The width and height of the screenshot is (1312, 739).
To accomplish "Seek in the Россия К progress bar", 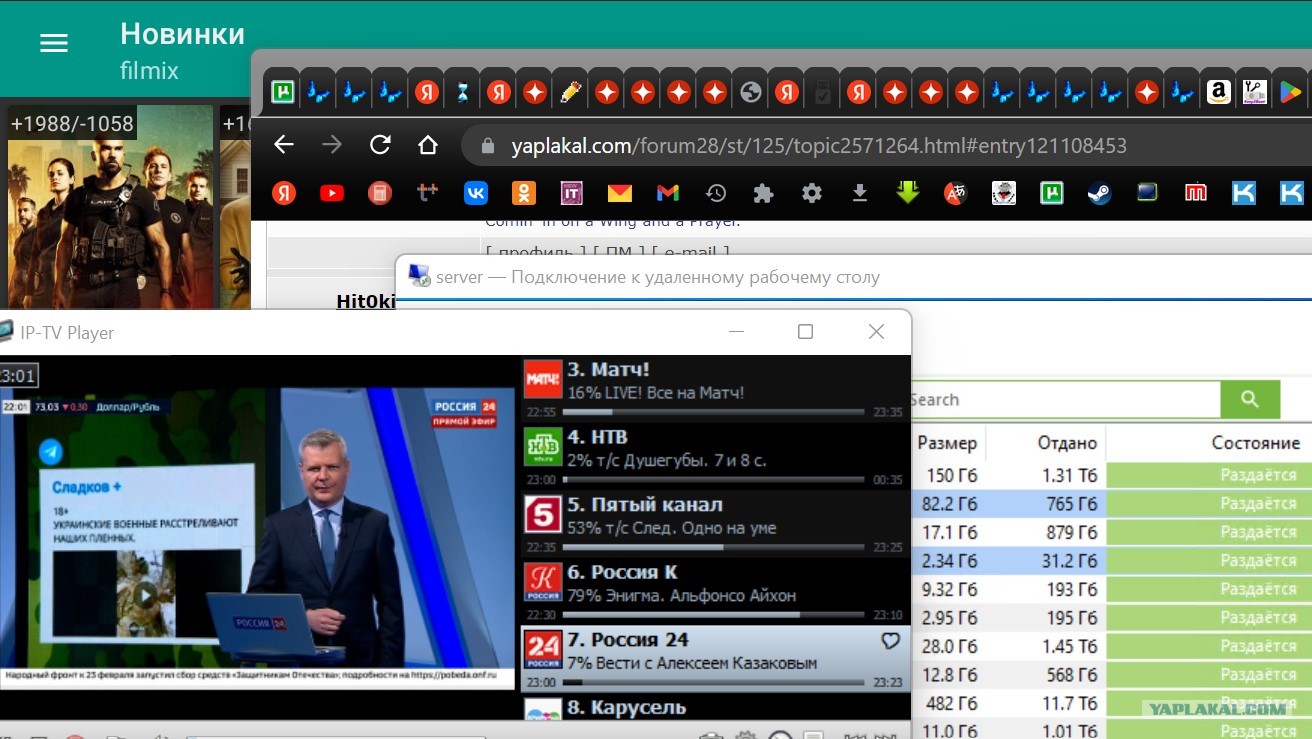I will (x=714, y=616).
